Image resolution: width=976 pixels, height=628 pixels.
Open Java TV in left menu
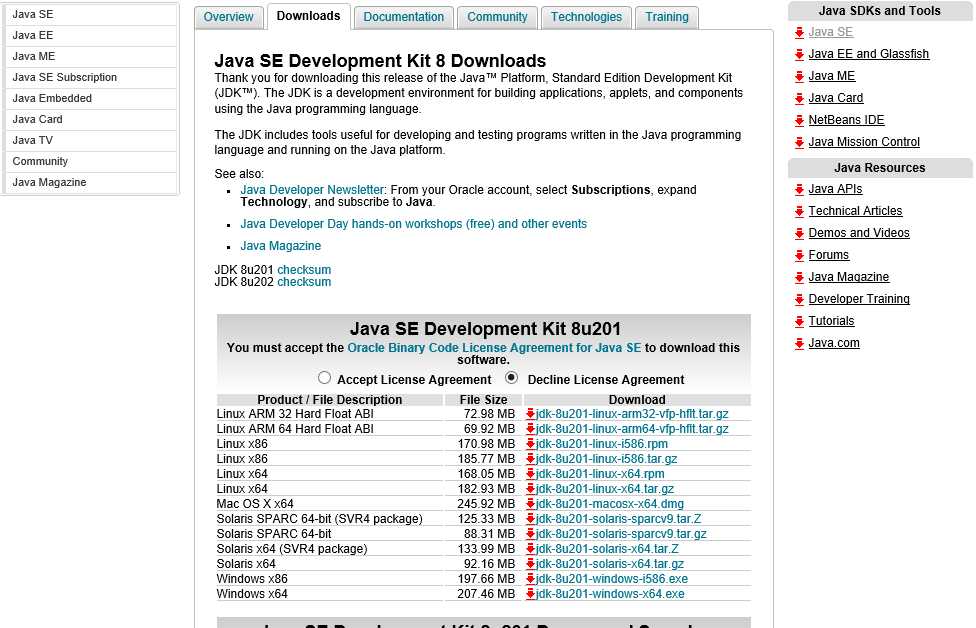(91, 141)
